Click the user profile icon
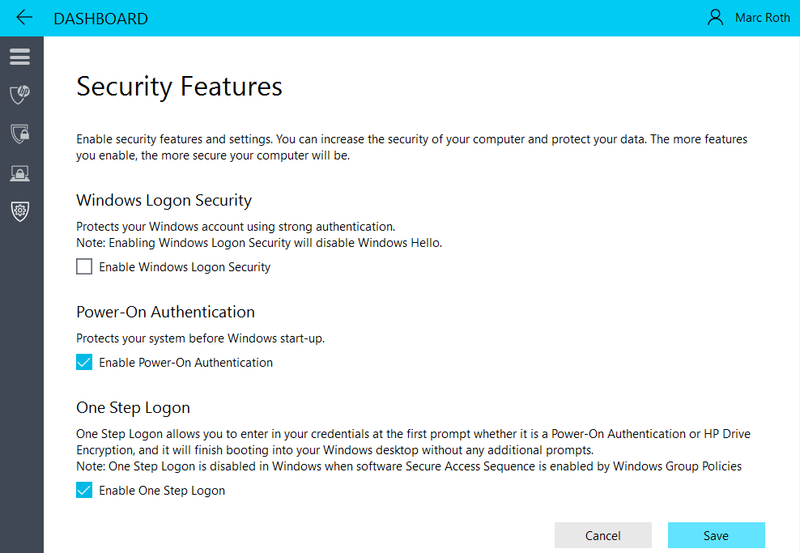The height and width of the screenshot is (553, 800). click(x=715, y=17)
